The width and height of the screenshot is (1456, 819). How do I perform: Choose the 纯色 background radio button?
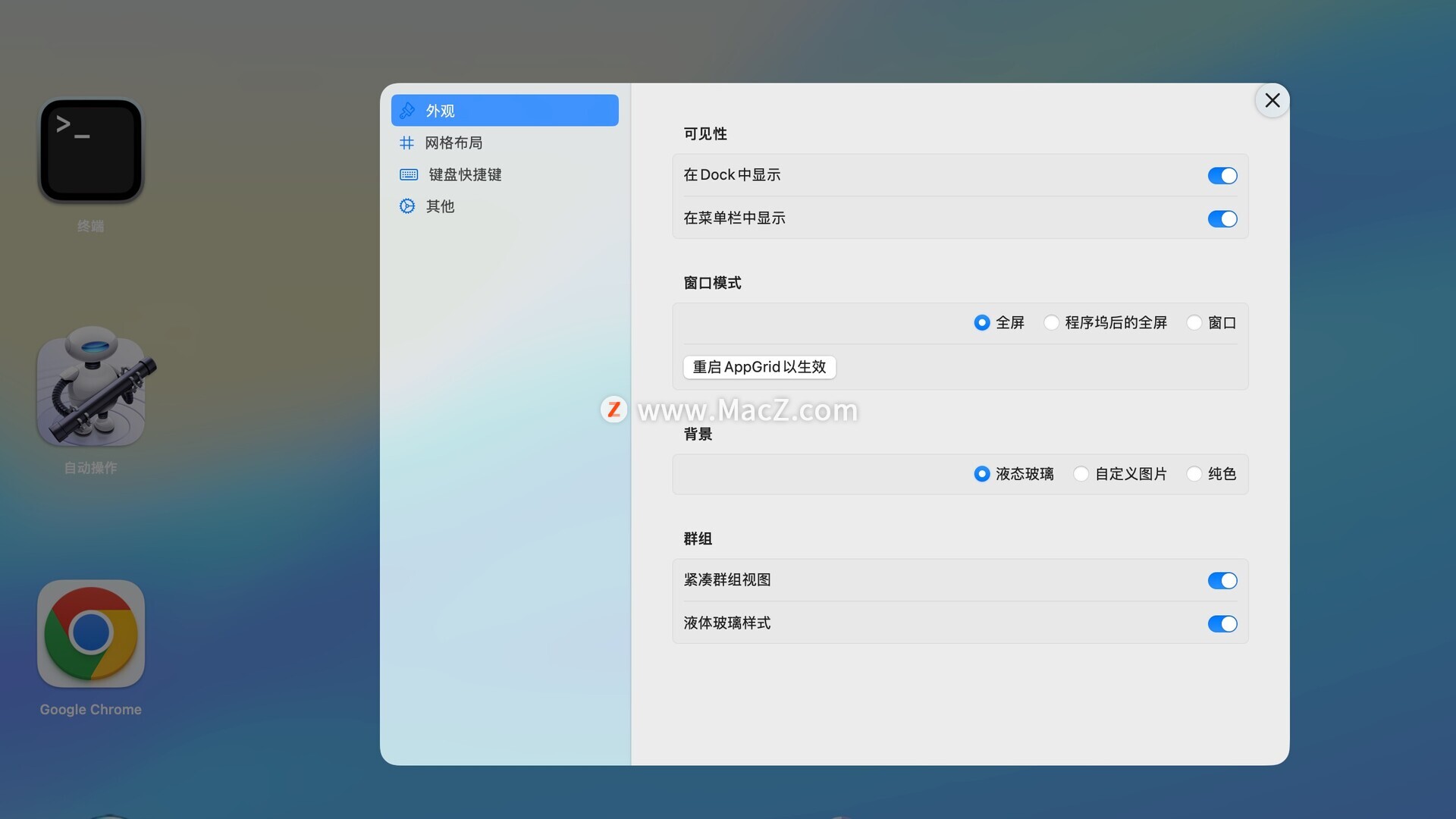(1194, 474)
